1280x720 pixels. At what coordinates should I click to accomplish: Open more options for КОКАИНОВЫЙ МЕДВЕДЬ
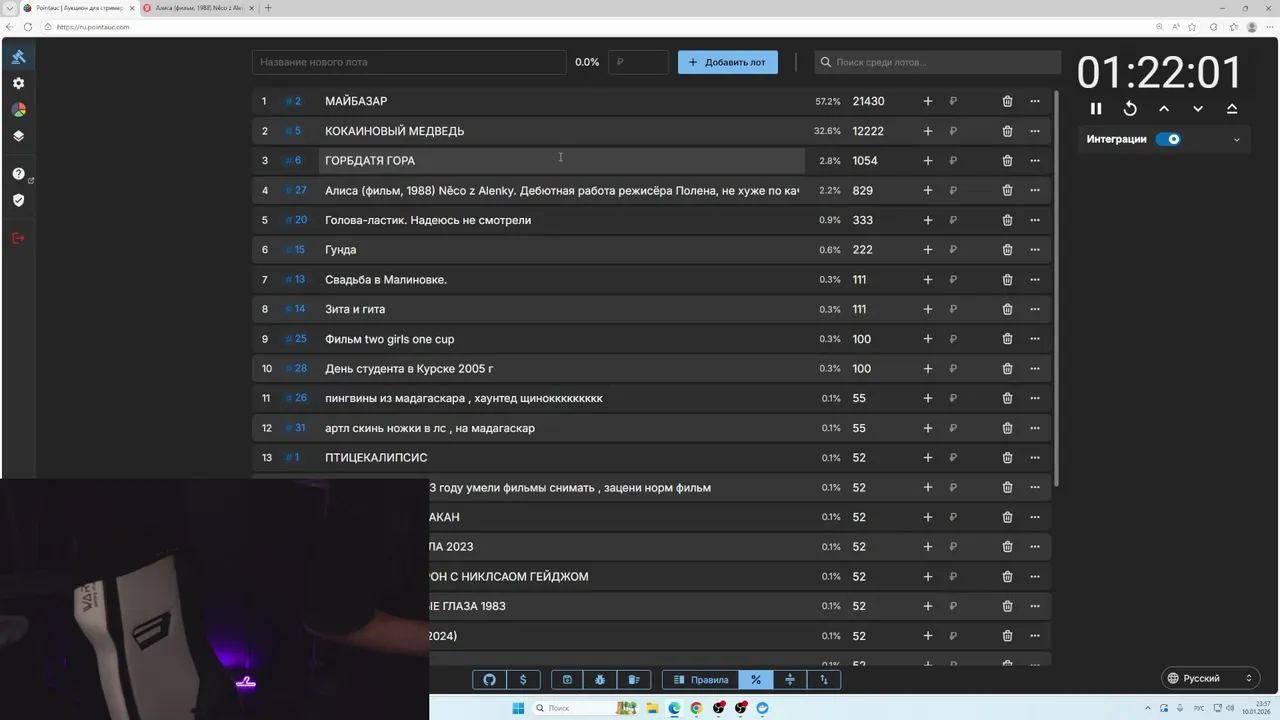1035,131
